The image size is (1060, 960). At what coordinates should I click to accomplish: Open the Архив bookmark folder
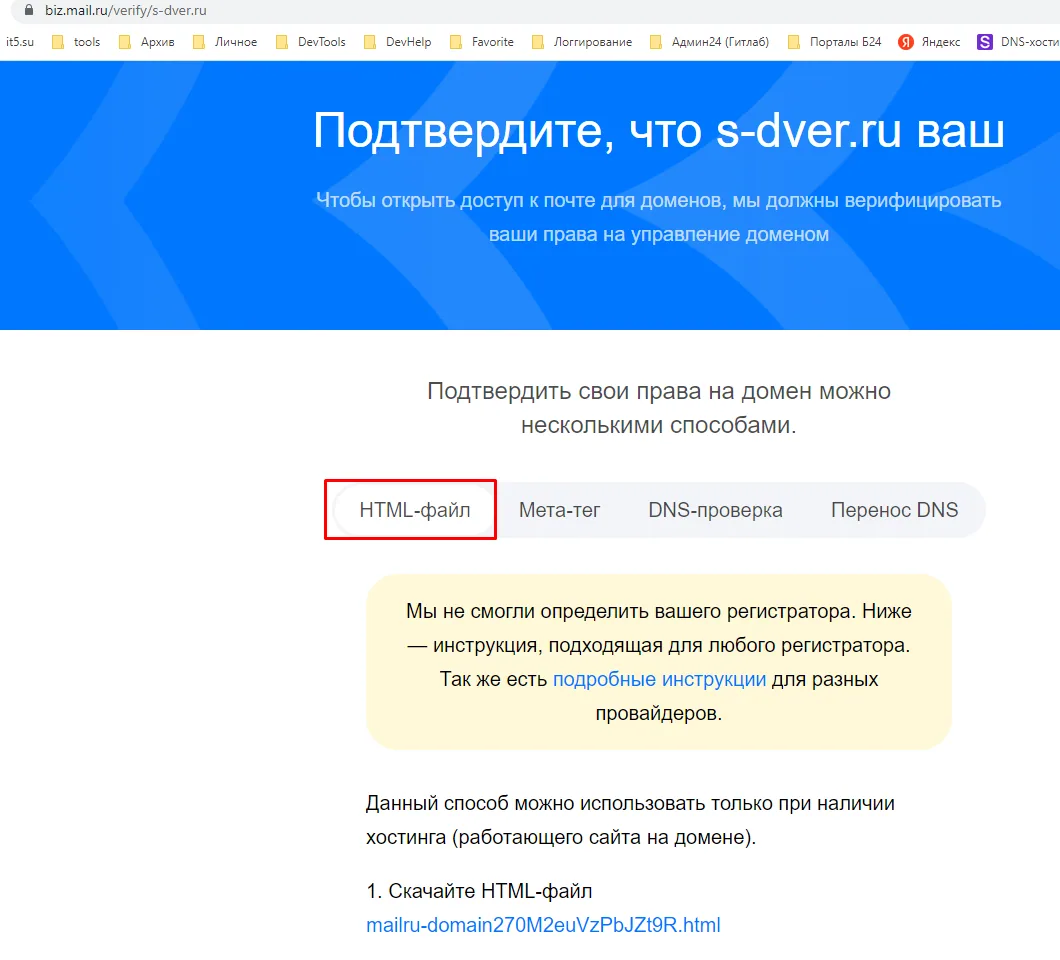pyautogui.click(x=147, y=42)
